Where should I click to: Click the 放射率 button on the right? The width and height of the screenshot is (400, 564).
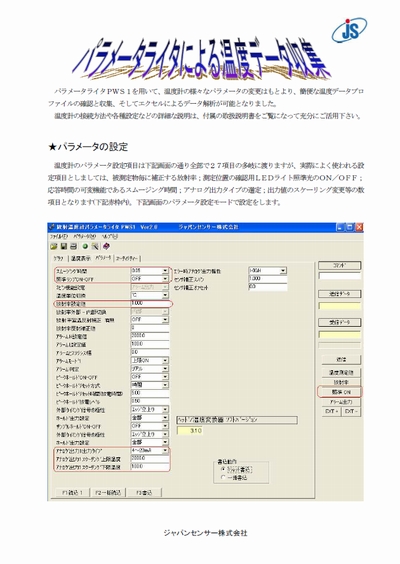[341, 382]
